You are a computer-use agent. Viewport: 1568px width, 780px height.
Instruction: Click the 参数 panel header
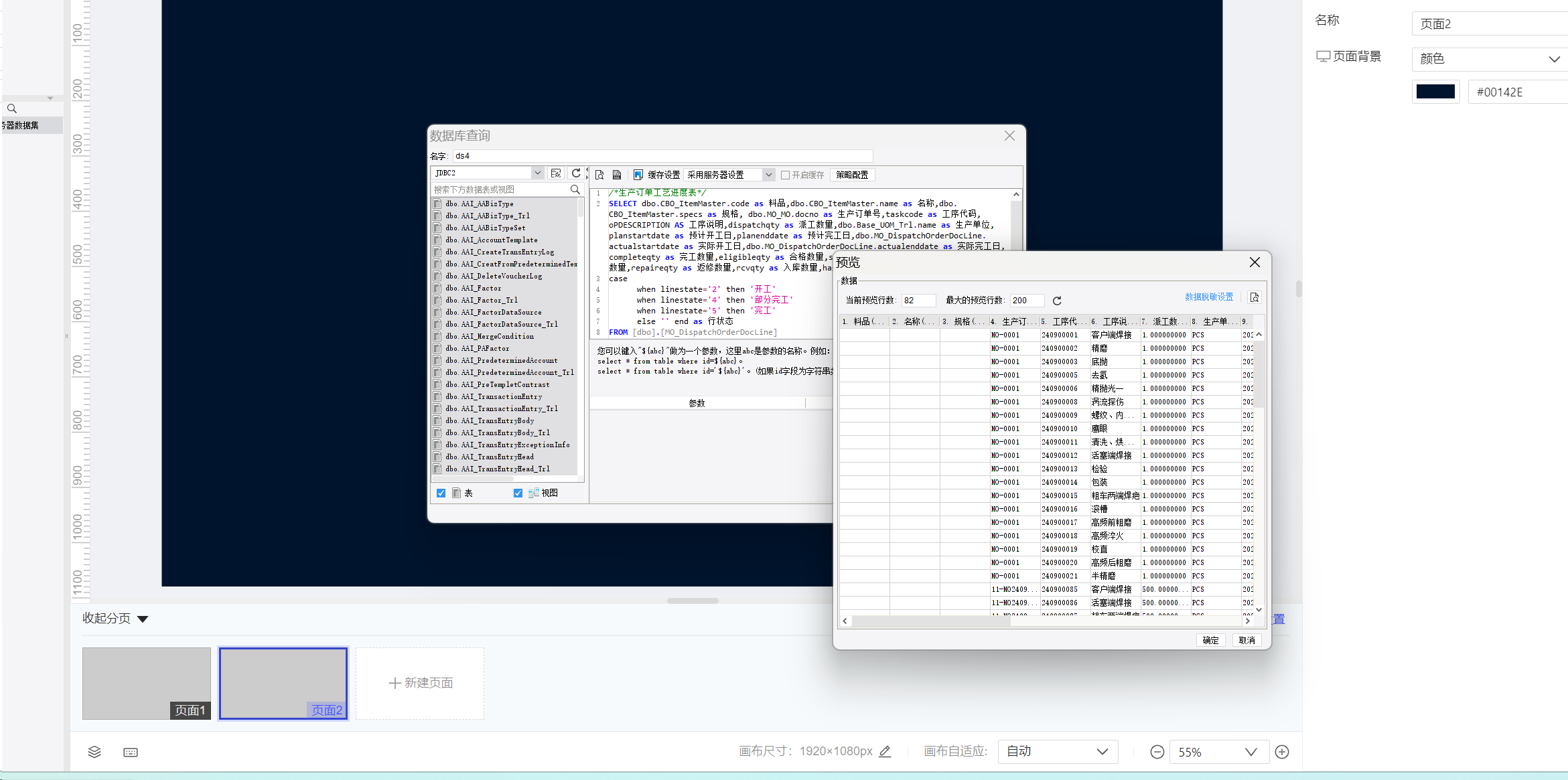(697, 403)
